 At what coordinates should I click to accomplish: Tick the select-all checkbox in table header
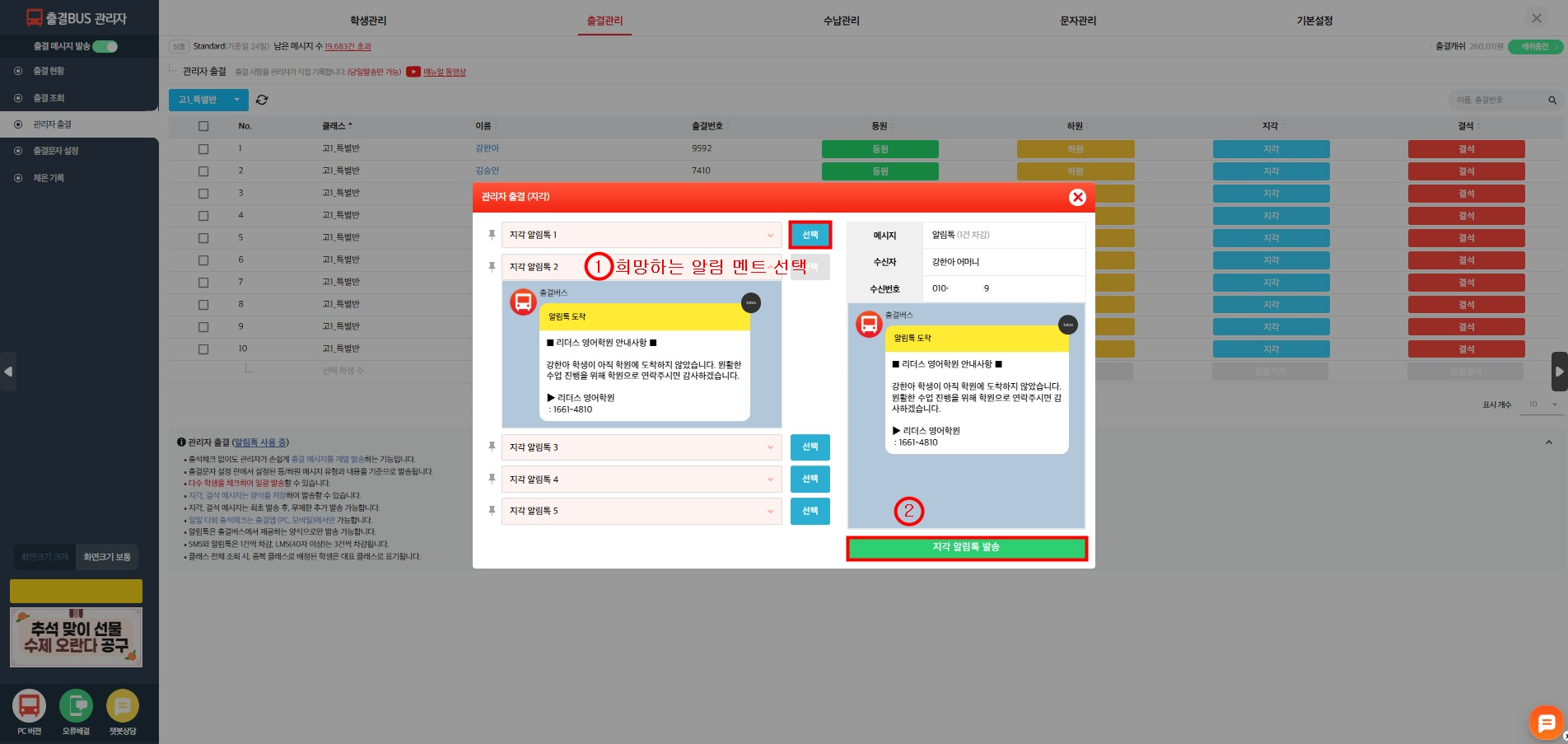click(x=203, y=126)
